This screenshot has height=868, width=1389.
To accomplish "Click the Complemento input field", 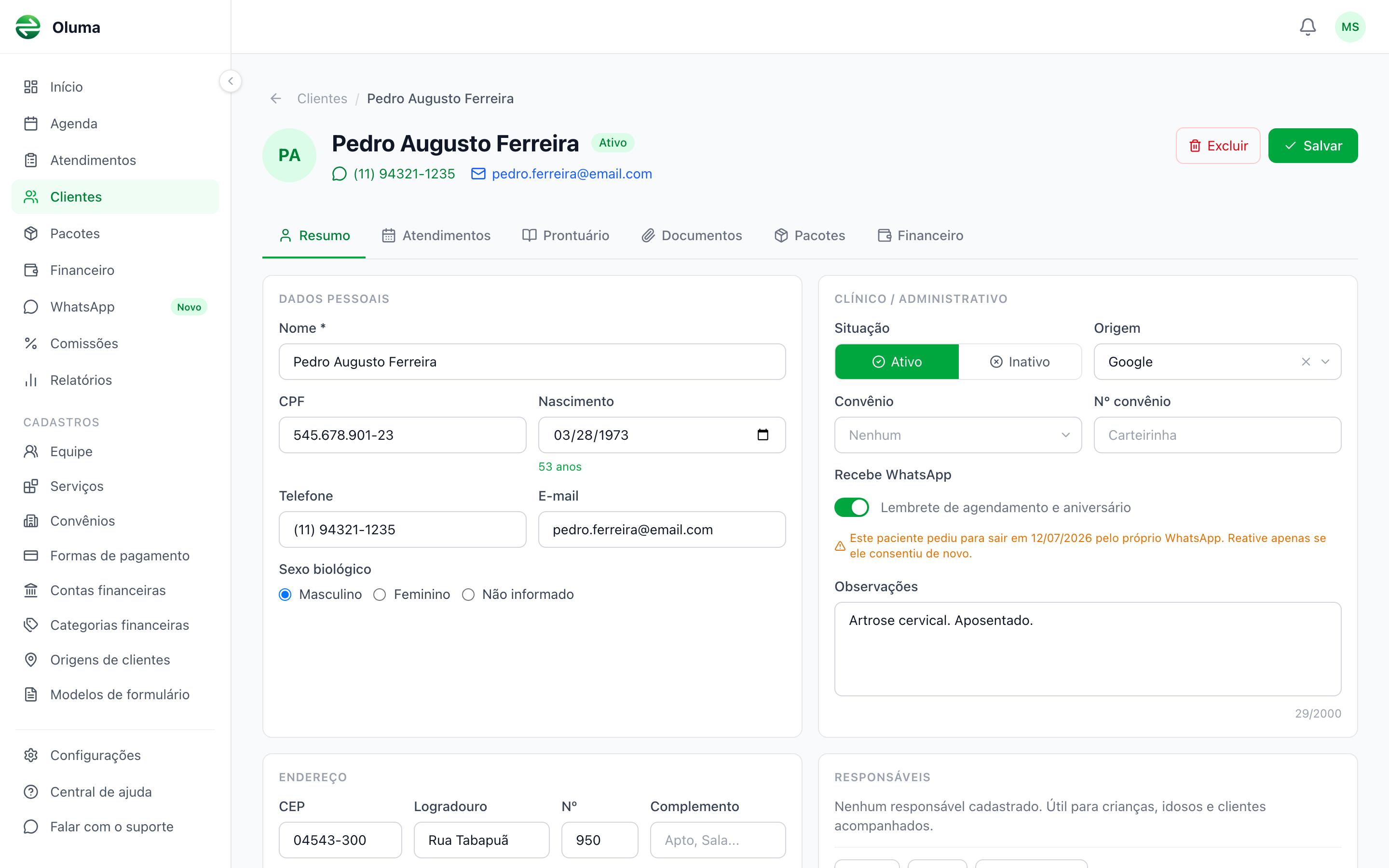I will point(718,840).
